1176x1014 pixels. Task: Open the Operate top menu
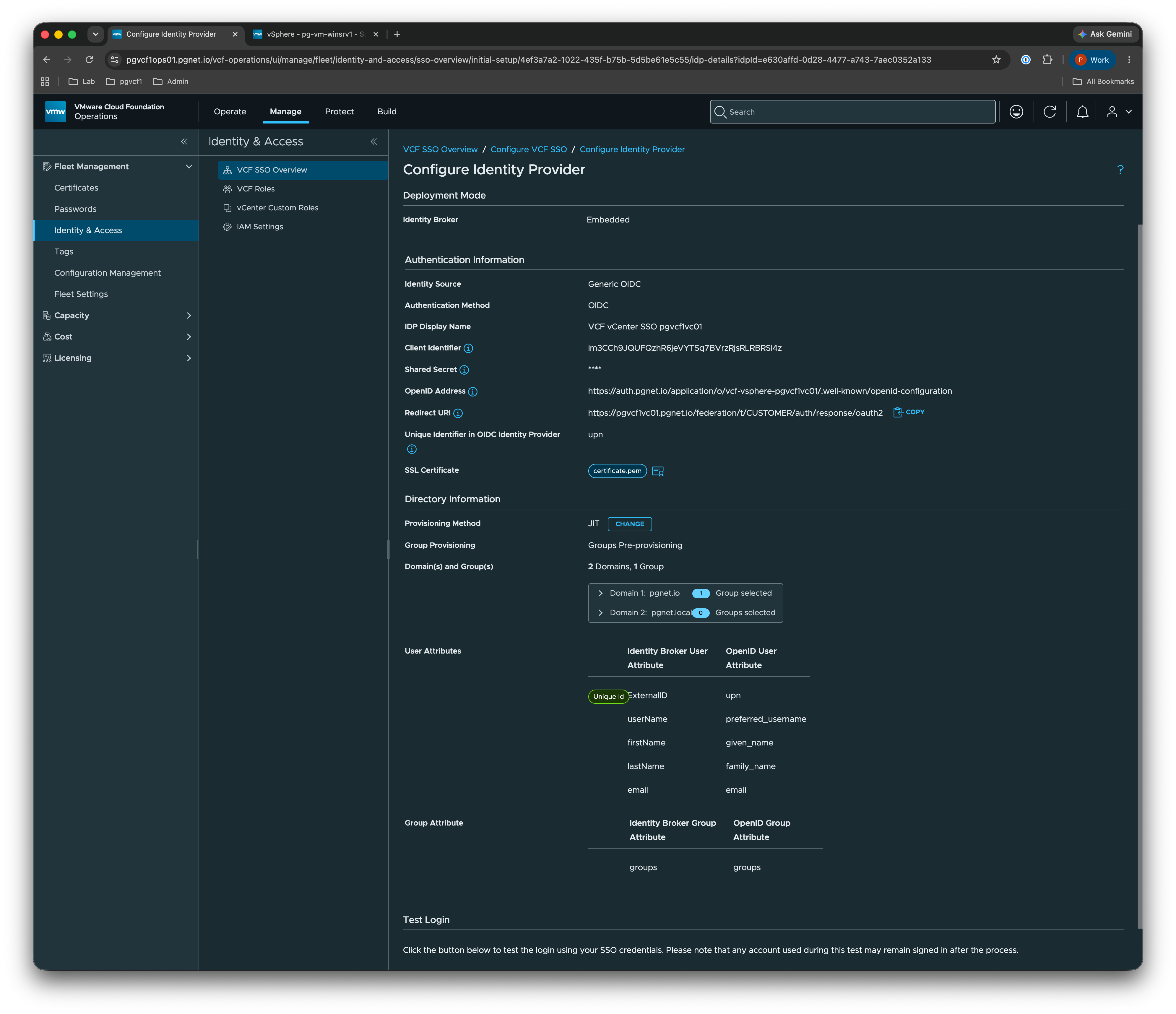[x=230, y=112]
